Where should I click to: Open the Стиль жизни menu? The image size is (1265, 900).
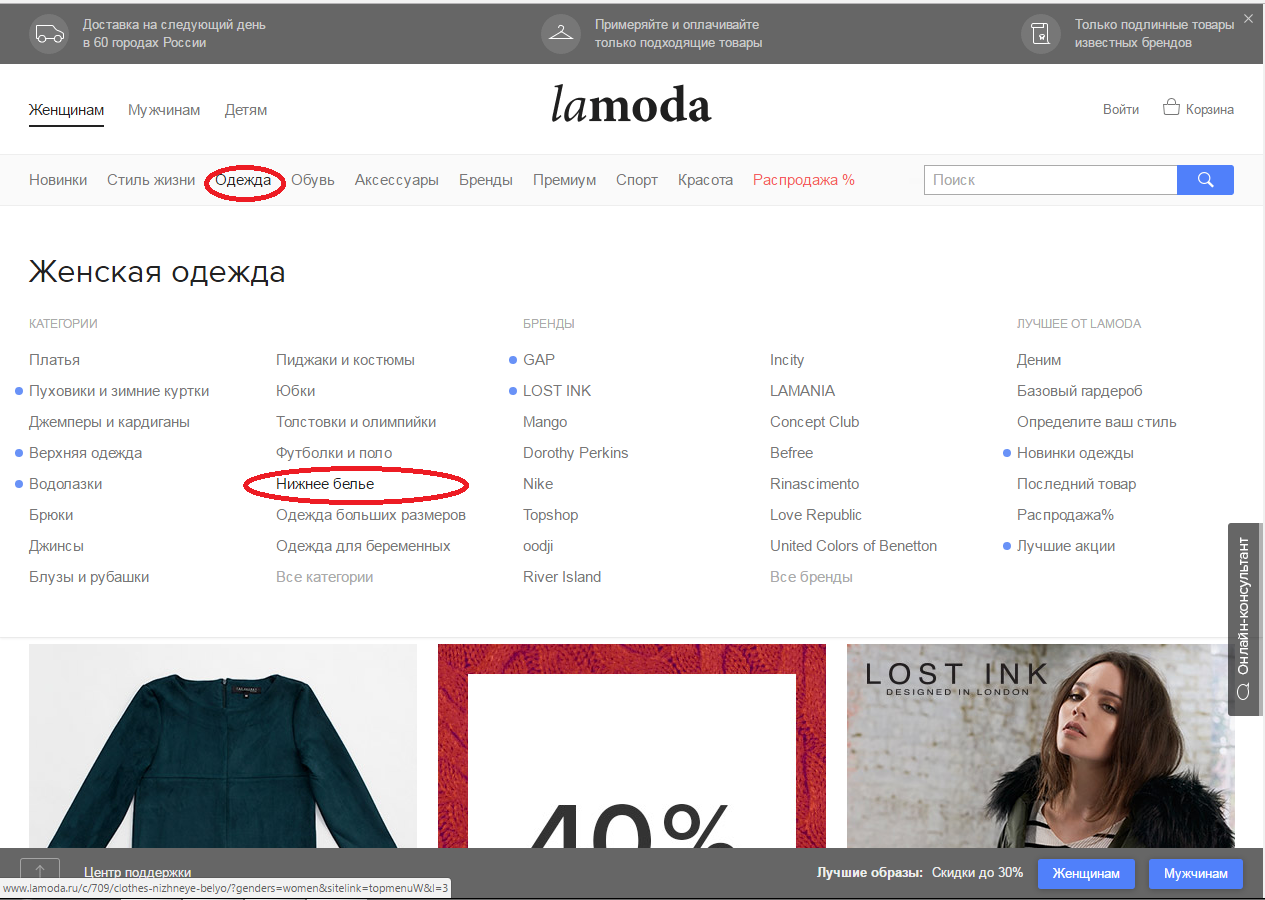click(x=151, y=180)
